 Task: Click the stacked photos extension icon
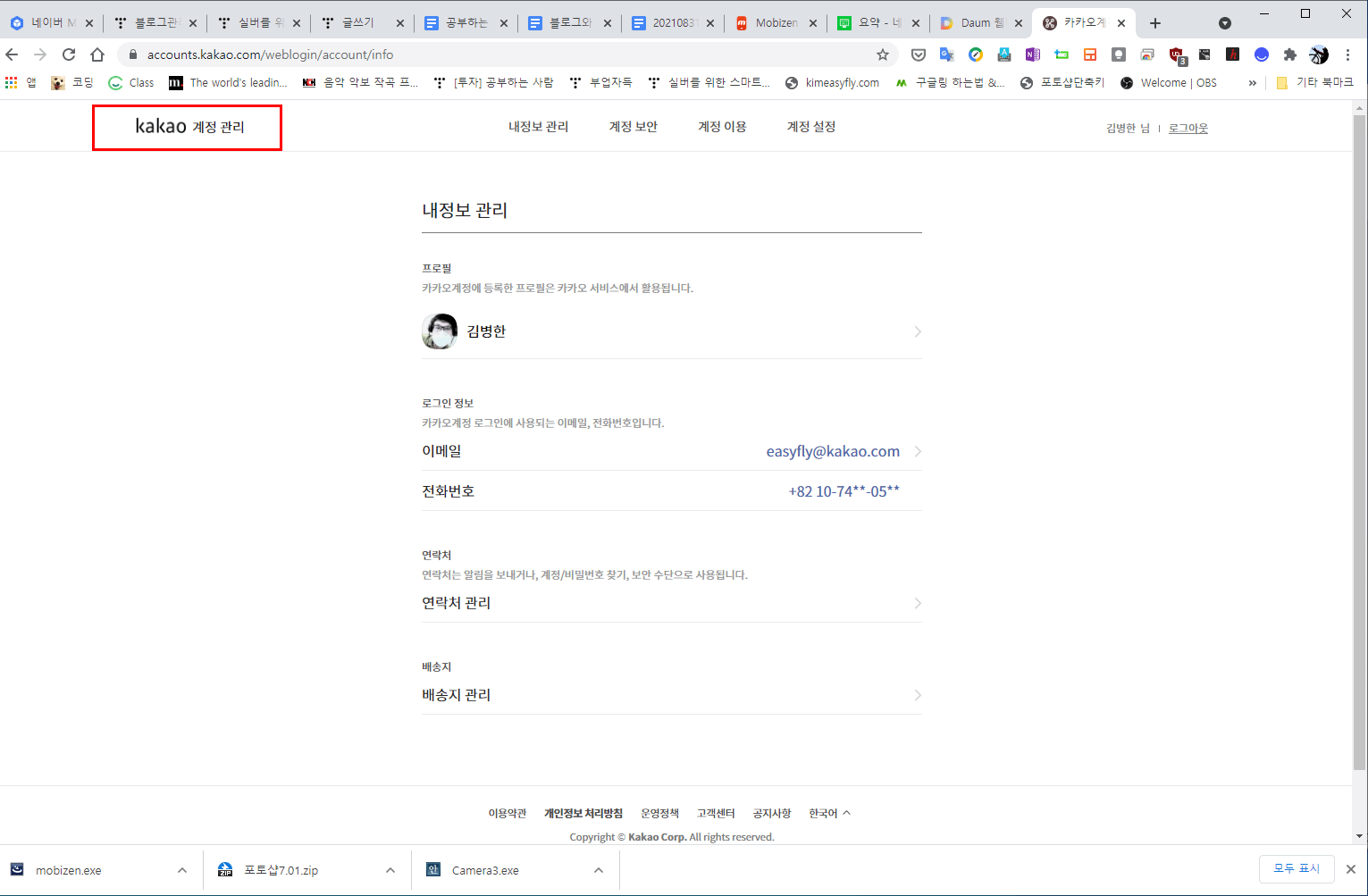(x=1147, y=54)
